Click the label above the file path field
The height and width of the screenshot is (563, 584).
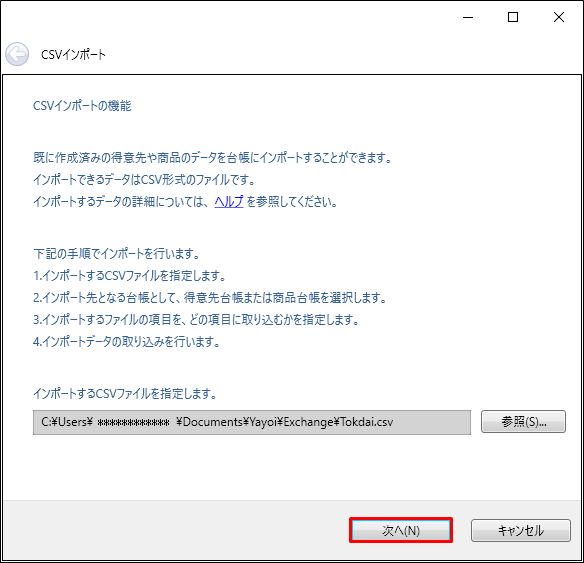(125, 393)
